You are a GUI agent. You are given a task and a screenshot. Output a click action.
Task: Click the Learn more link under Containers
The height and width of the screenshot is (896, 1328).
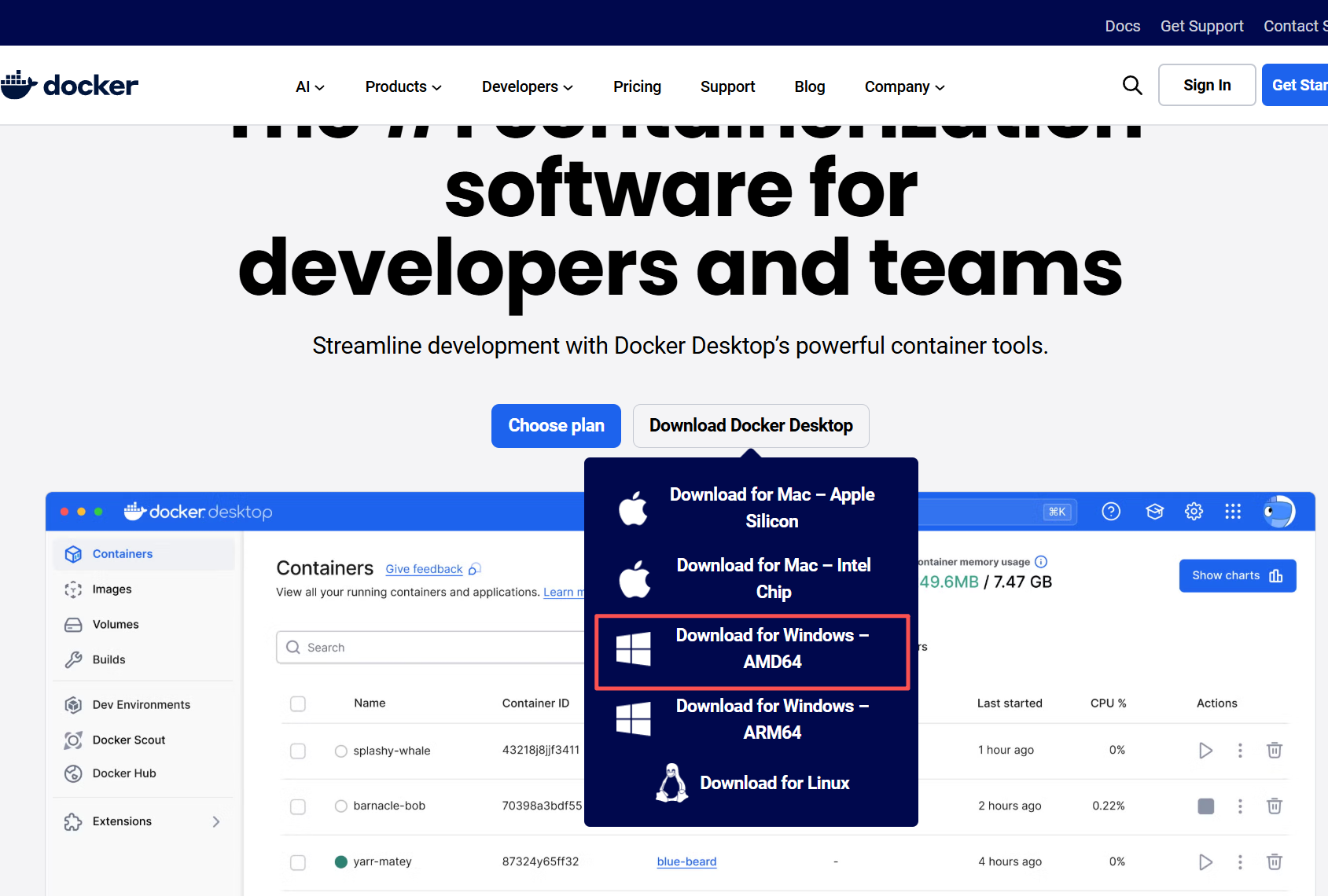pos(563,593)
